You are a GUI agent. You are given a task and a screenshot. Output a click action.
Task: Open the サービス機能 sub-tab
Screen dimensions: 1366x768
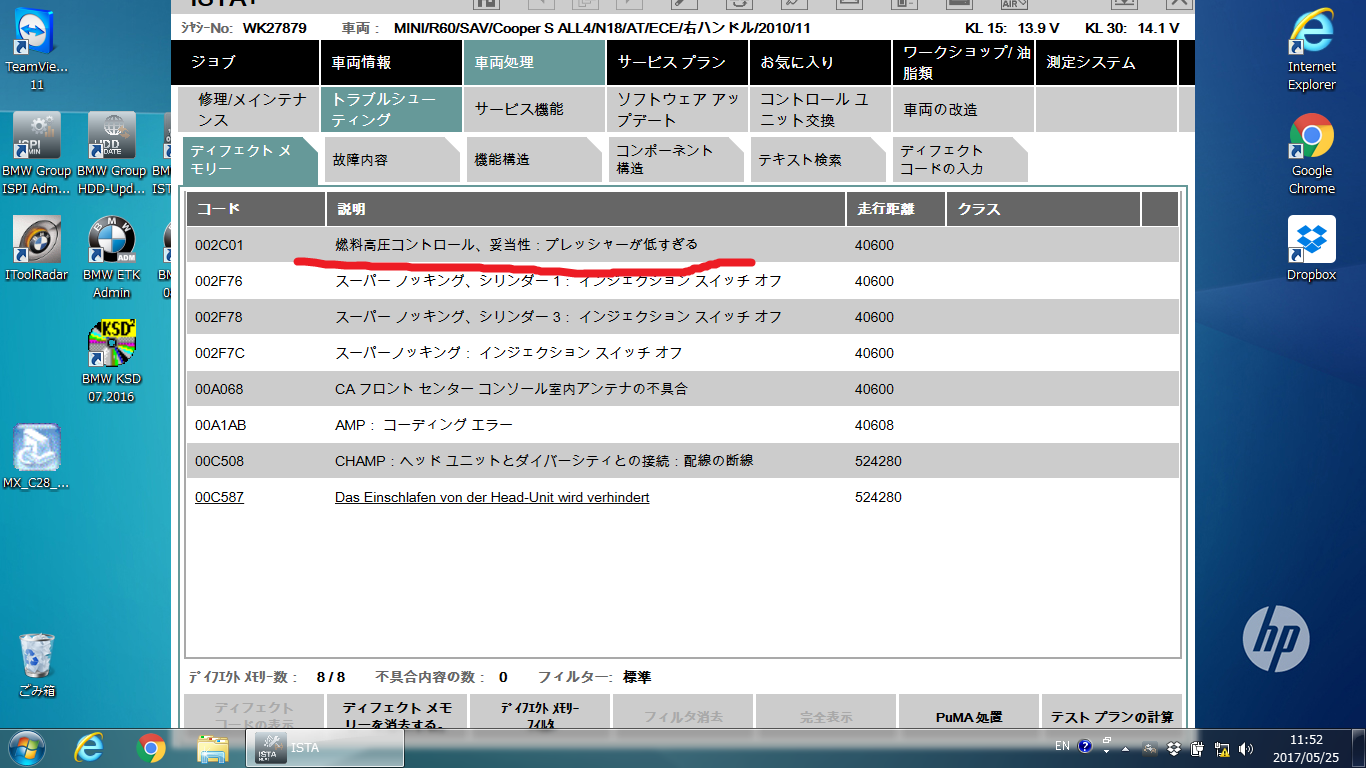(534, 110)
